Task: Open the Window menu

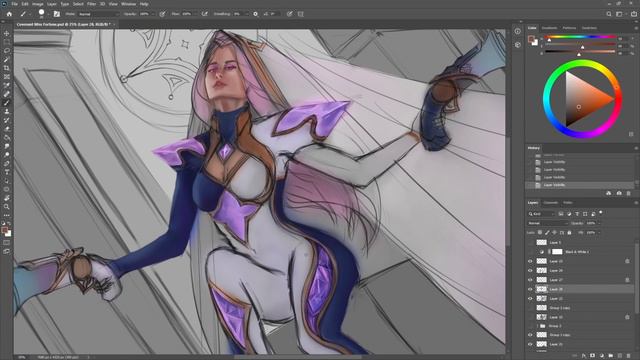Action: click(128, 4)
